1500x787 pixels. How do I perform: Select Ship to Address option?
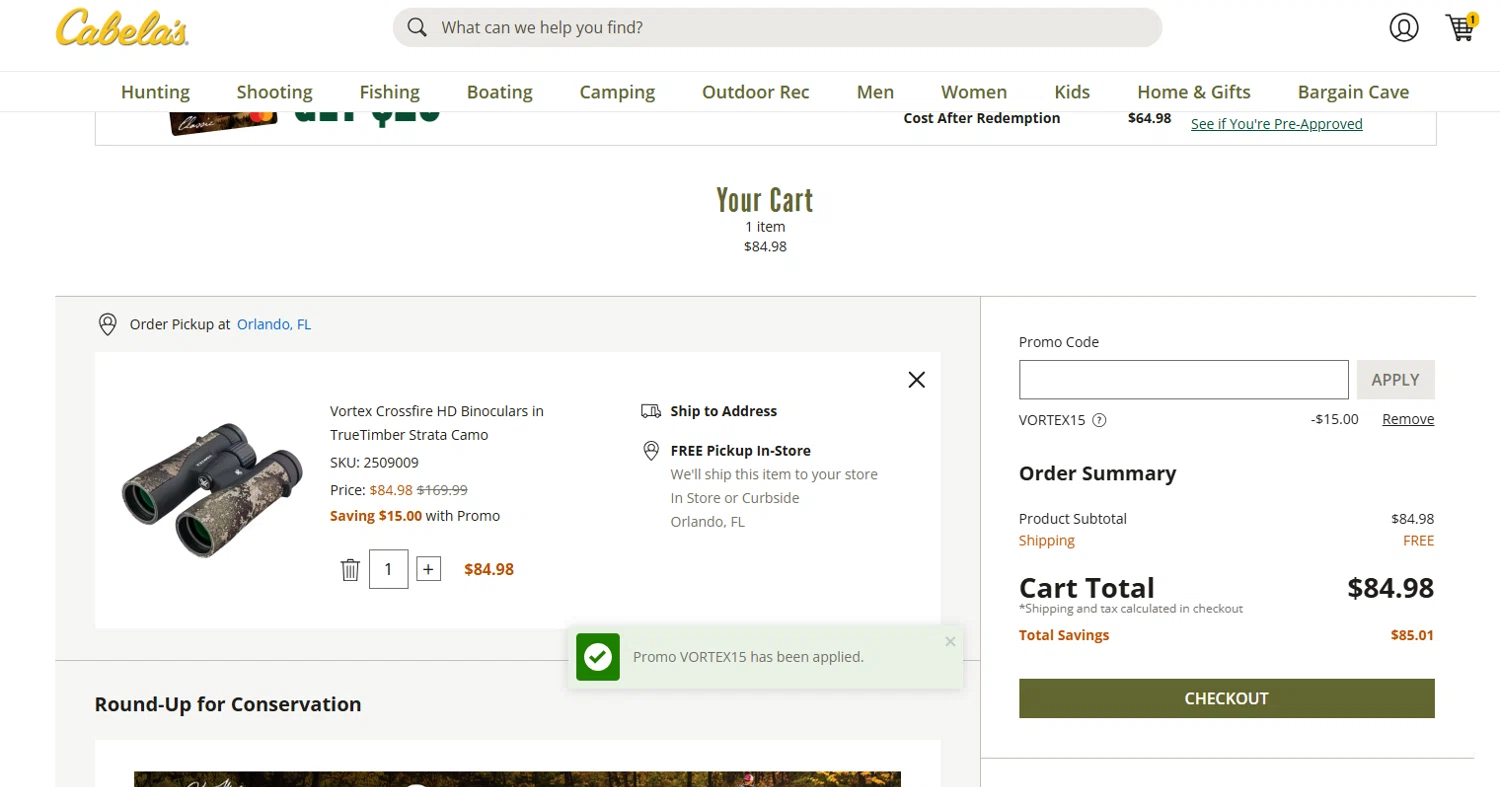click(723, 411)
